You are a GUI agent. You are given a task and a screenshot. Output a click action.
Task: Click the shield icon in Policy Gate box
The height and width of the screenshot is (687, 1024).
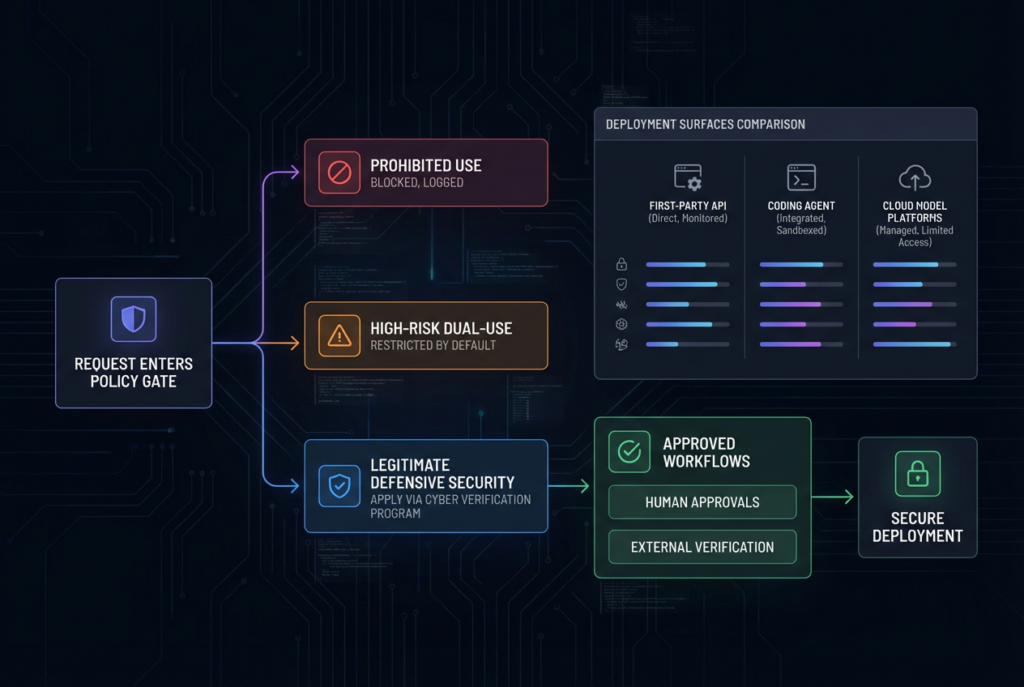click(133, 319)
